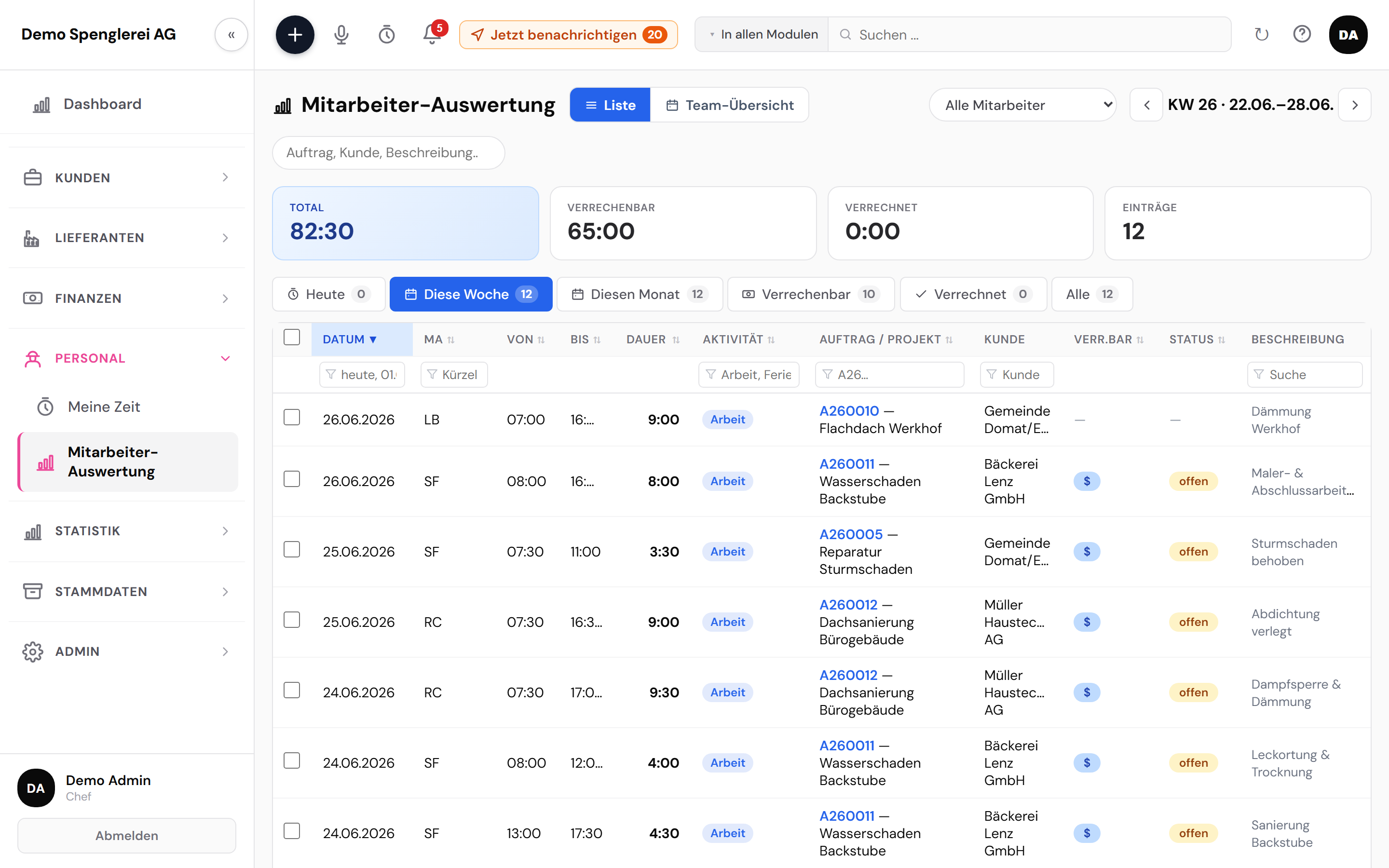Click the Finanzen banknote icon
Screen dimensions: 1389x868
[x=33, y=298]
